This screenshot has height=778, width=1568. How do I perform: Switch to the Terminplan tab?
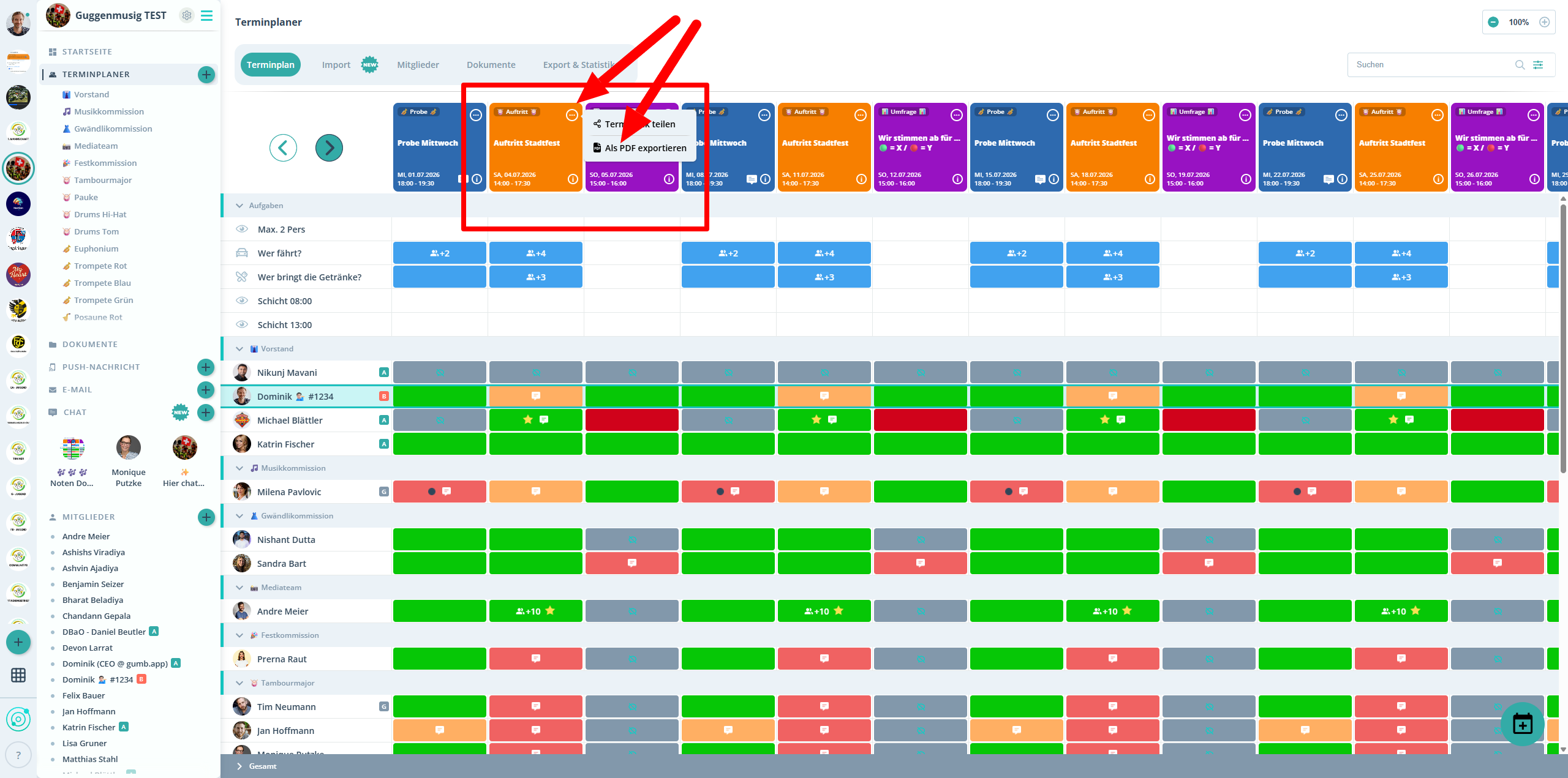coord(271,65)
